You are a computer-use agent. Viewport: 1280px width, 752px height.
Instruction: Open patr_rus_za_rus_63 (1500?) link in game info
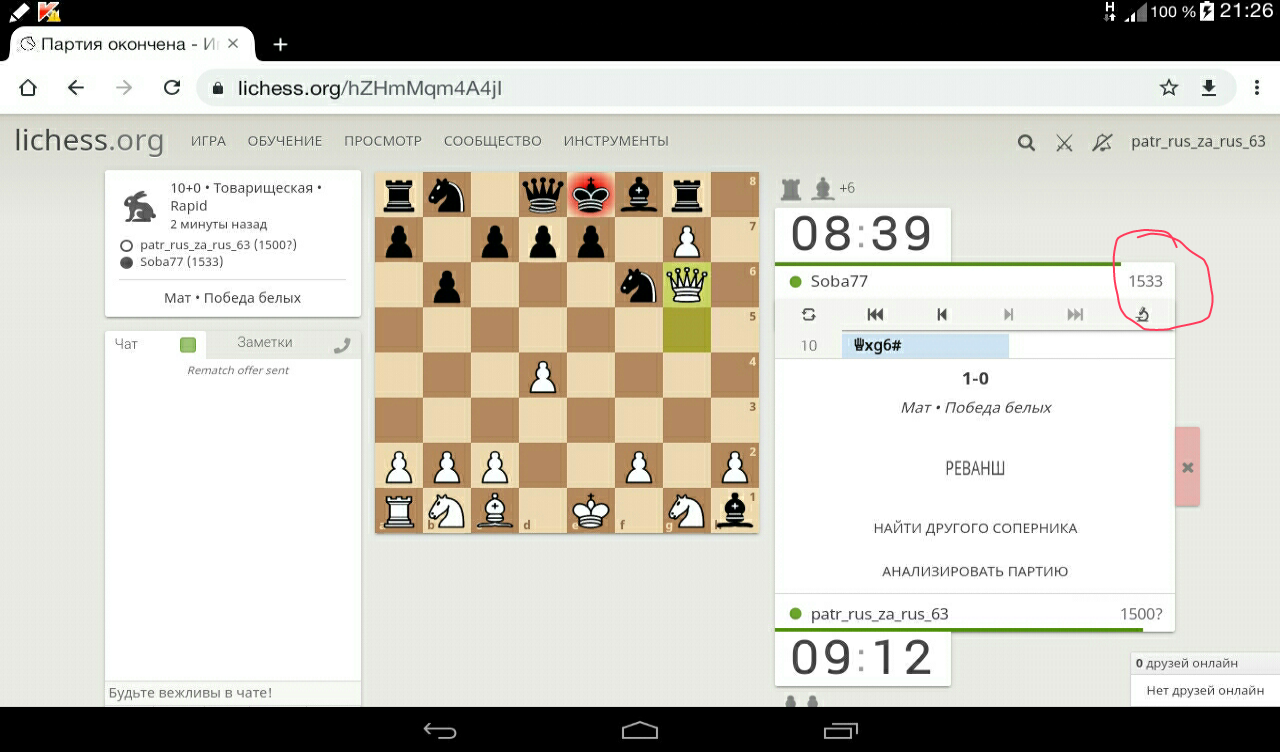pyautogui.click(x=218, y=245)
